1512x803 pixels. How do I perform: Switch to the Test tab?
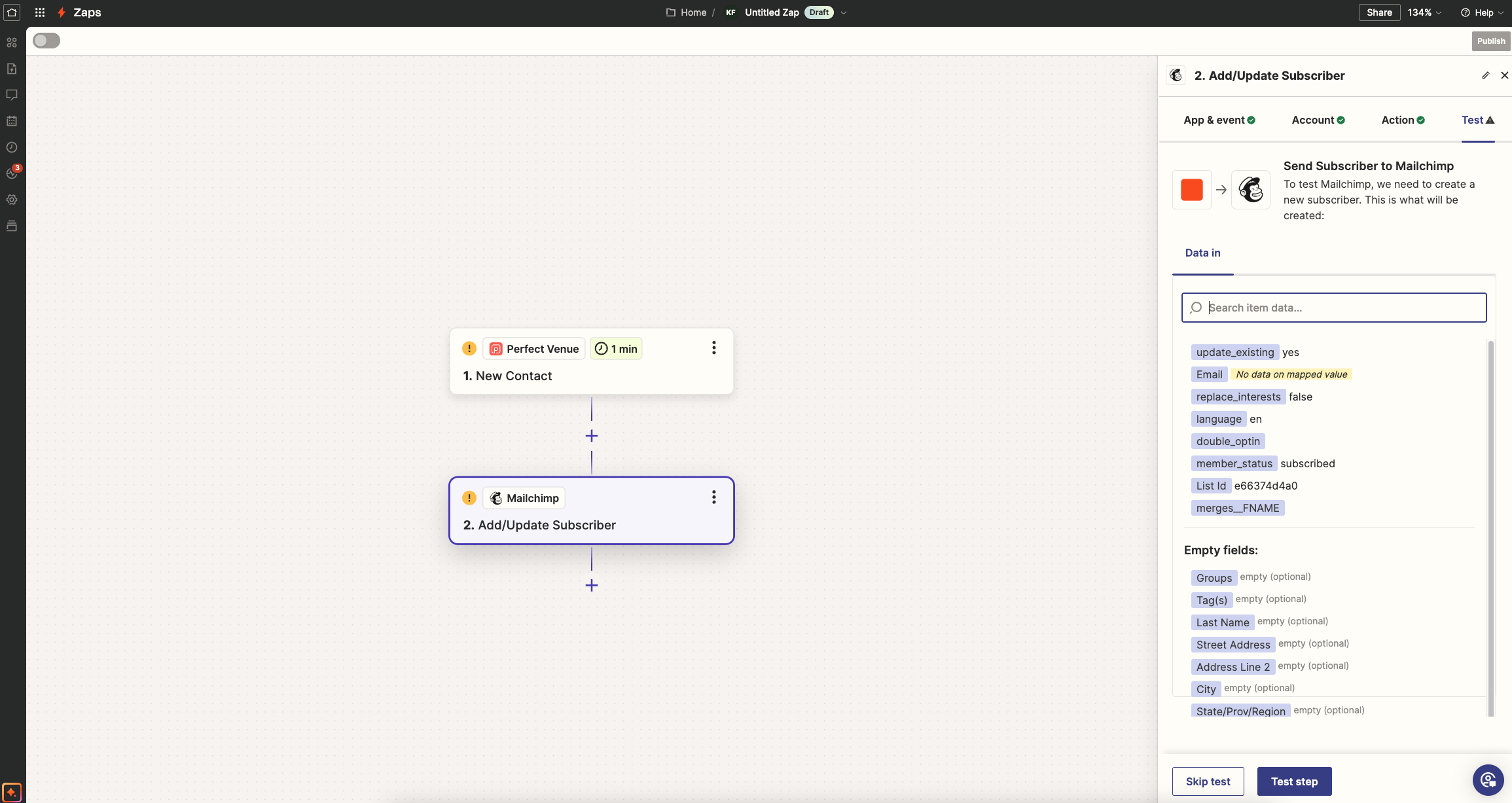[1477, 120]
